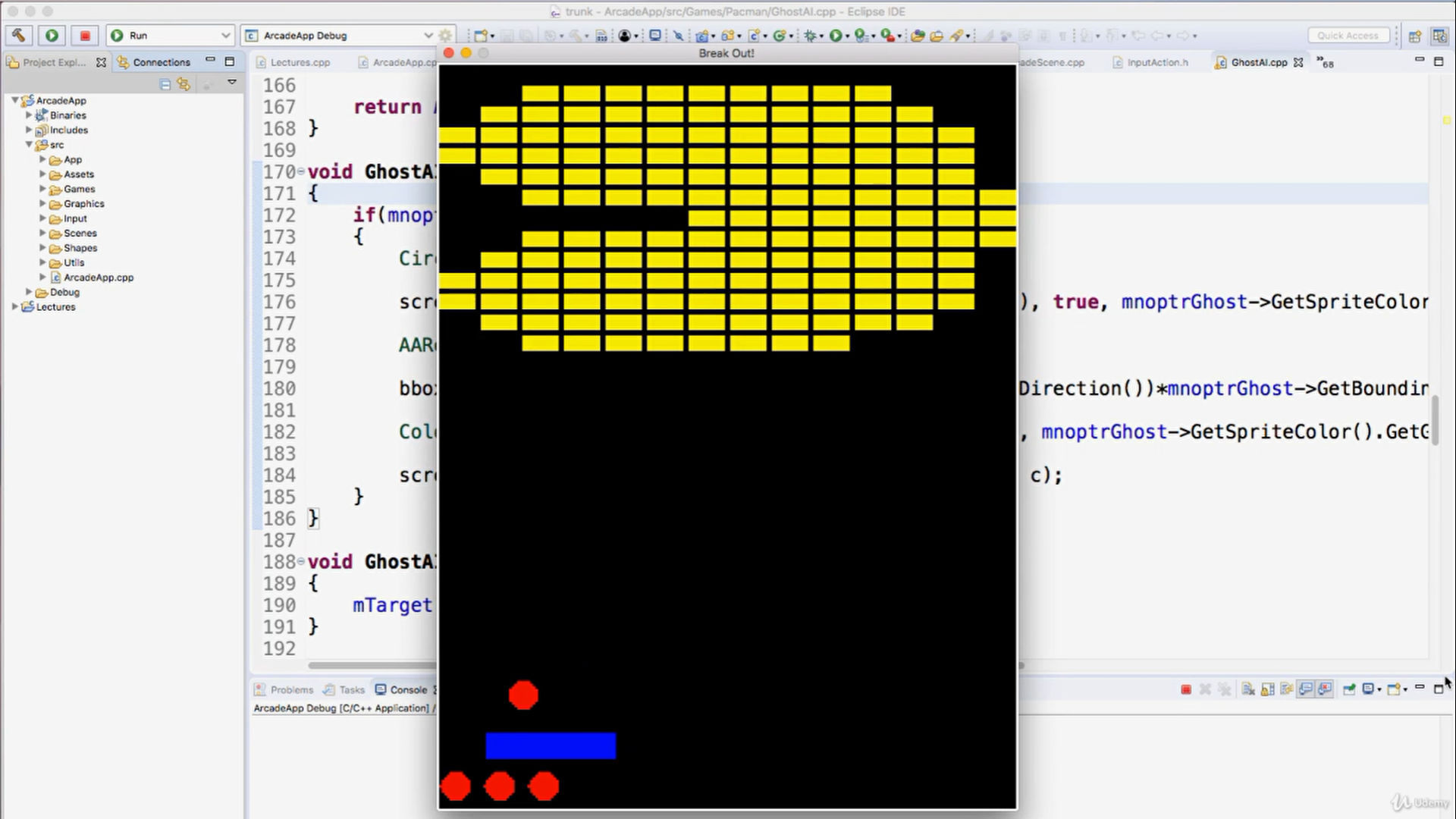
Task: Click the Open Terminal monitor icon
Action: (655, 36)
